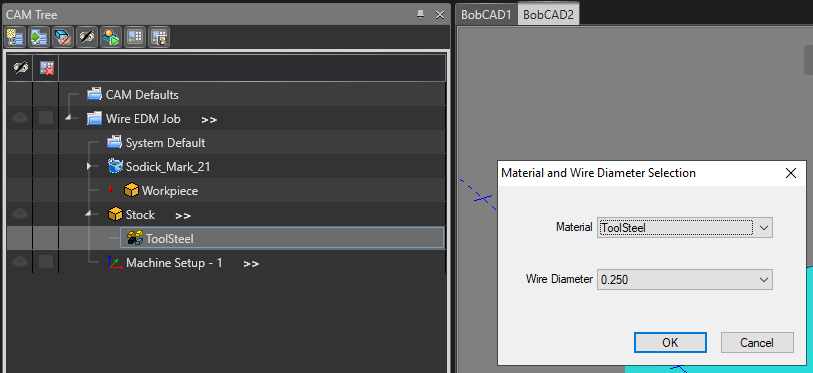
Task: Click the Material label in the dialog
Action: click(x=574, y=227)
